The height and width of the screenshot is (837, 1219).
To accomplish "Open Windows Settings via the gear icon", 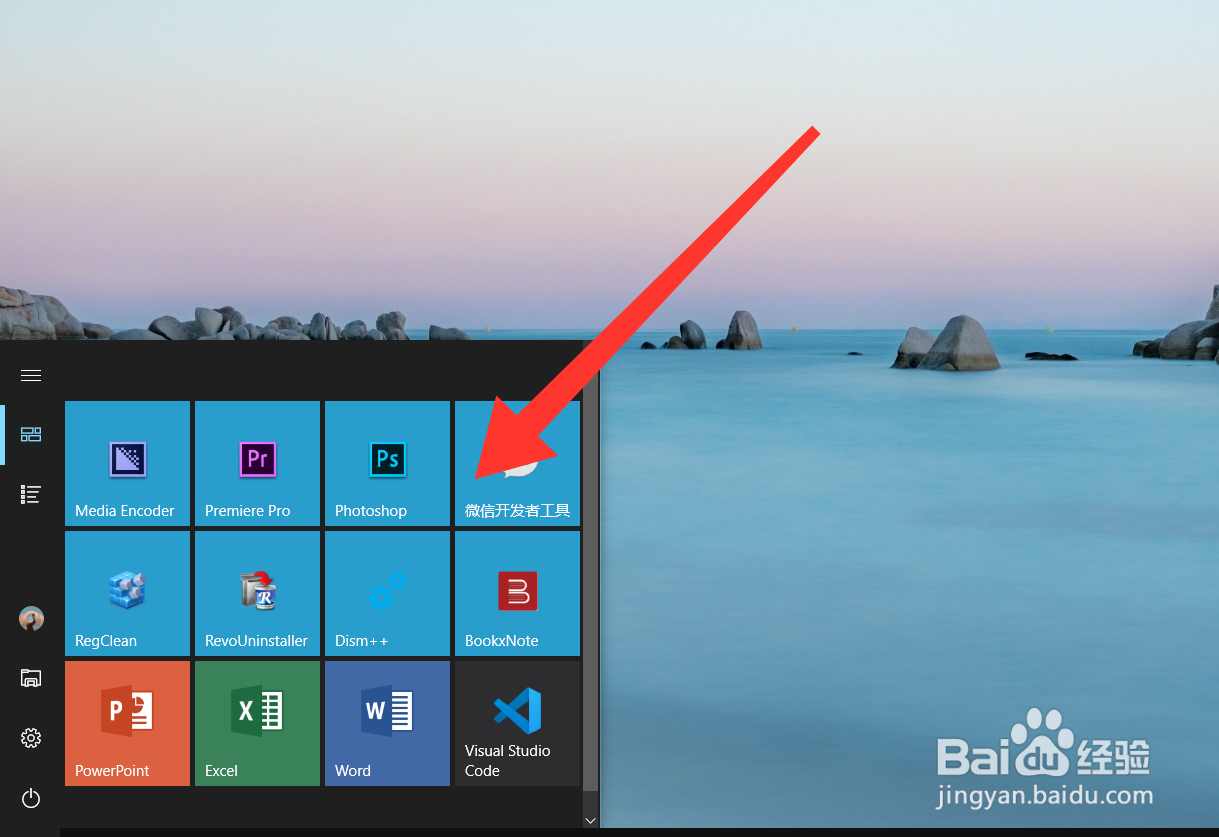I will click(30, 738).
